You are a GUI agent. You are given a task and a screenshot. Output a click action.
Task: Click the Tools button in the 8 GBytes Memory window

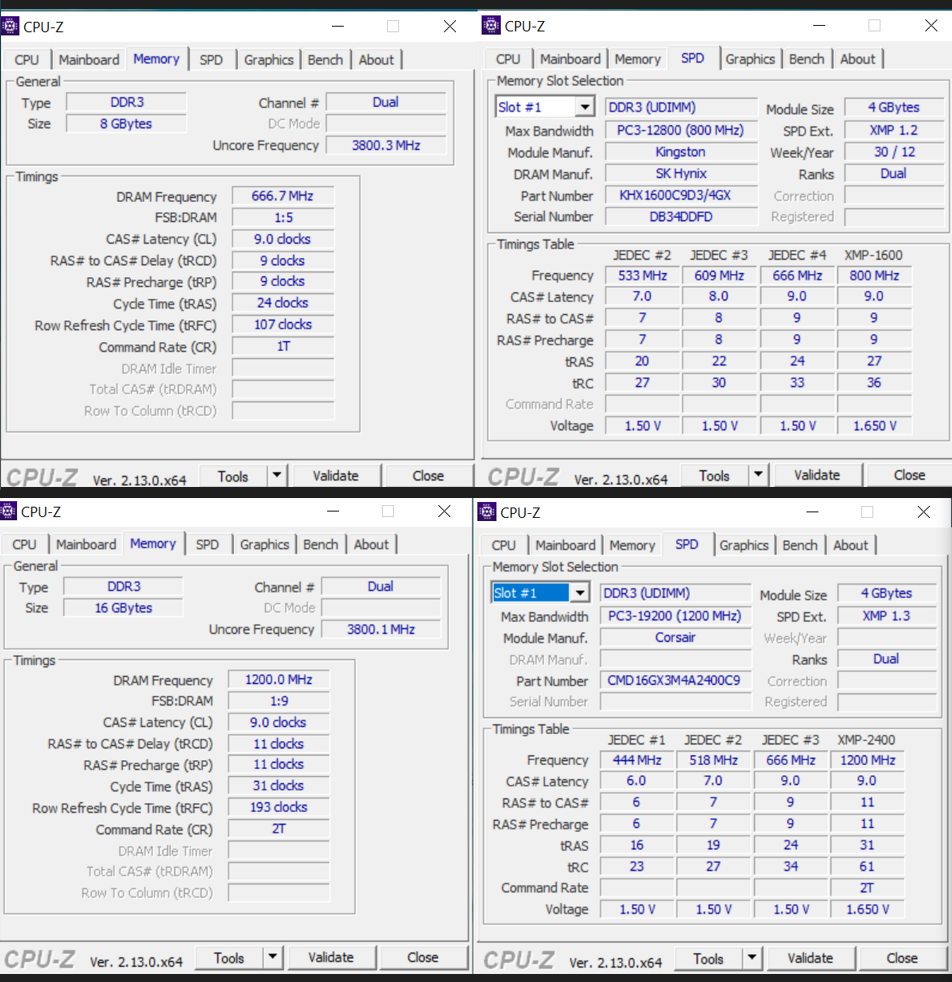point(233,477)
